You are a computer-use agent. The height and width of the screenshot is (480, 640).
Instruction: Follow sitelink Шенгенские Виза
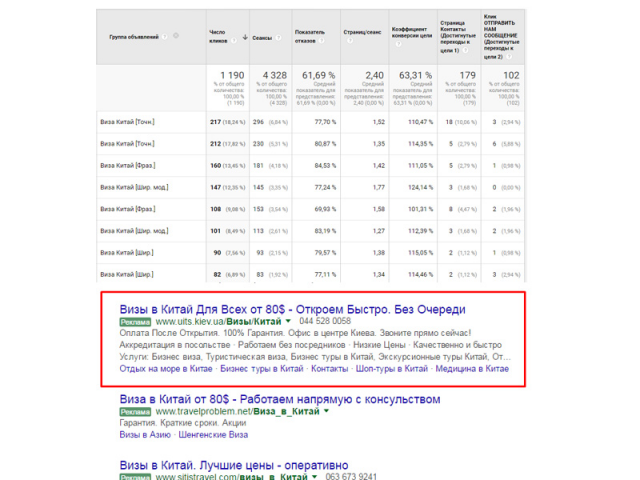(x=213, y=435)
